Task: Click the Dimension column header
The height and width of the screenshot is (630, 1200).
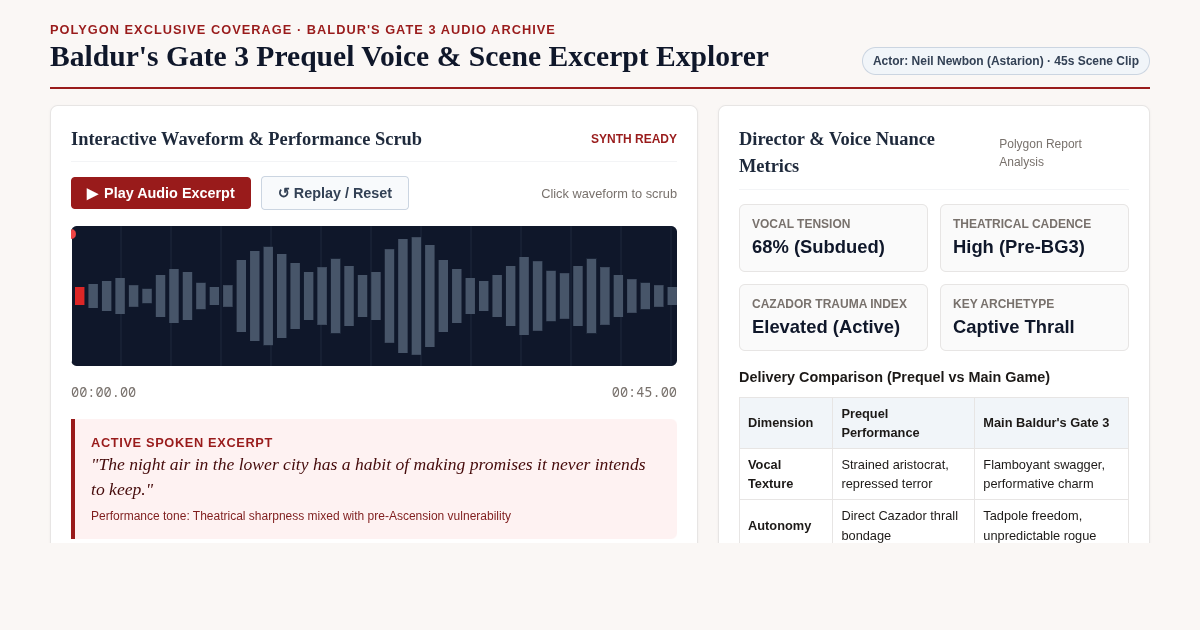Action: (x=786, y=423)
